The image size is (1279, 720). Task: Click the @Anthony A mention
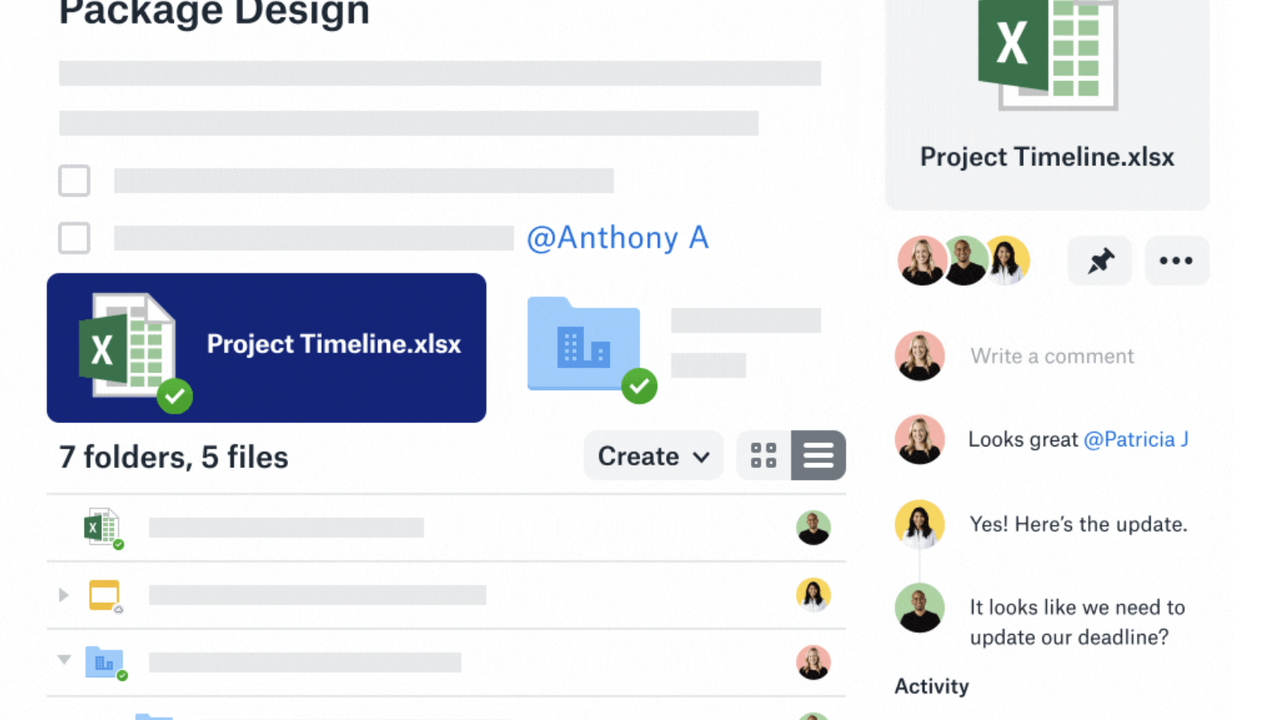coord(617,238)
